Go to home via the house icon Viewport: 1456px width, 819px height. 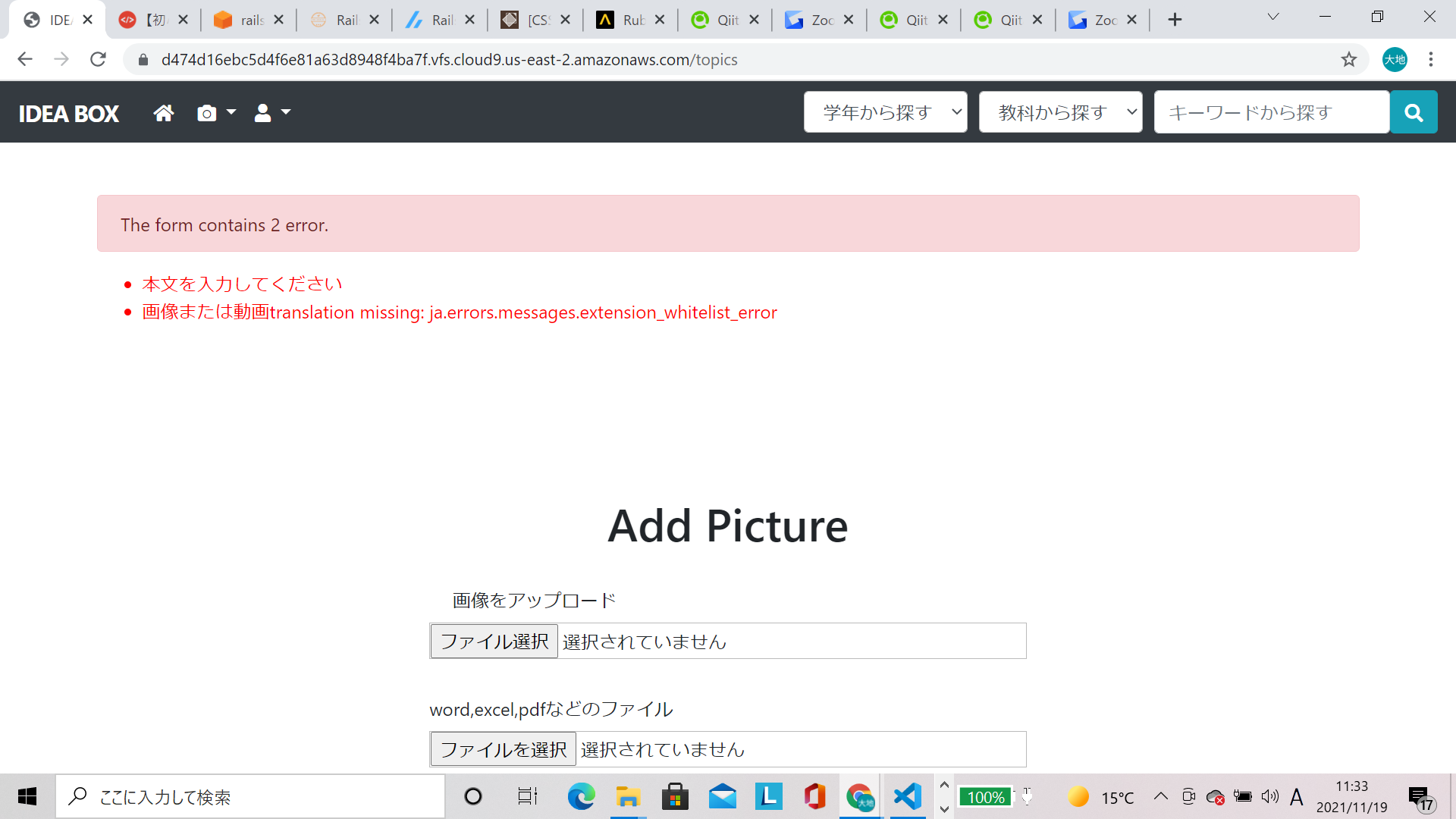click(x=163, y=113)
